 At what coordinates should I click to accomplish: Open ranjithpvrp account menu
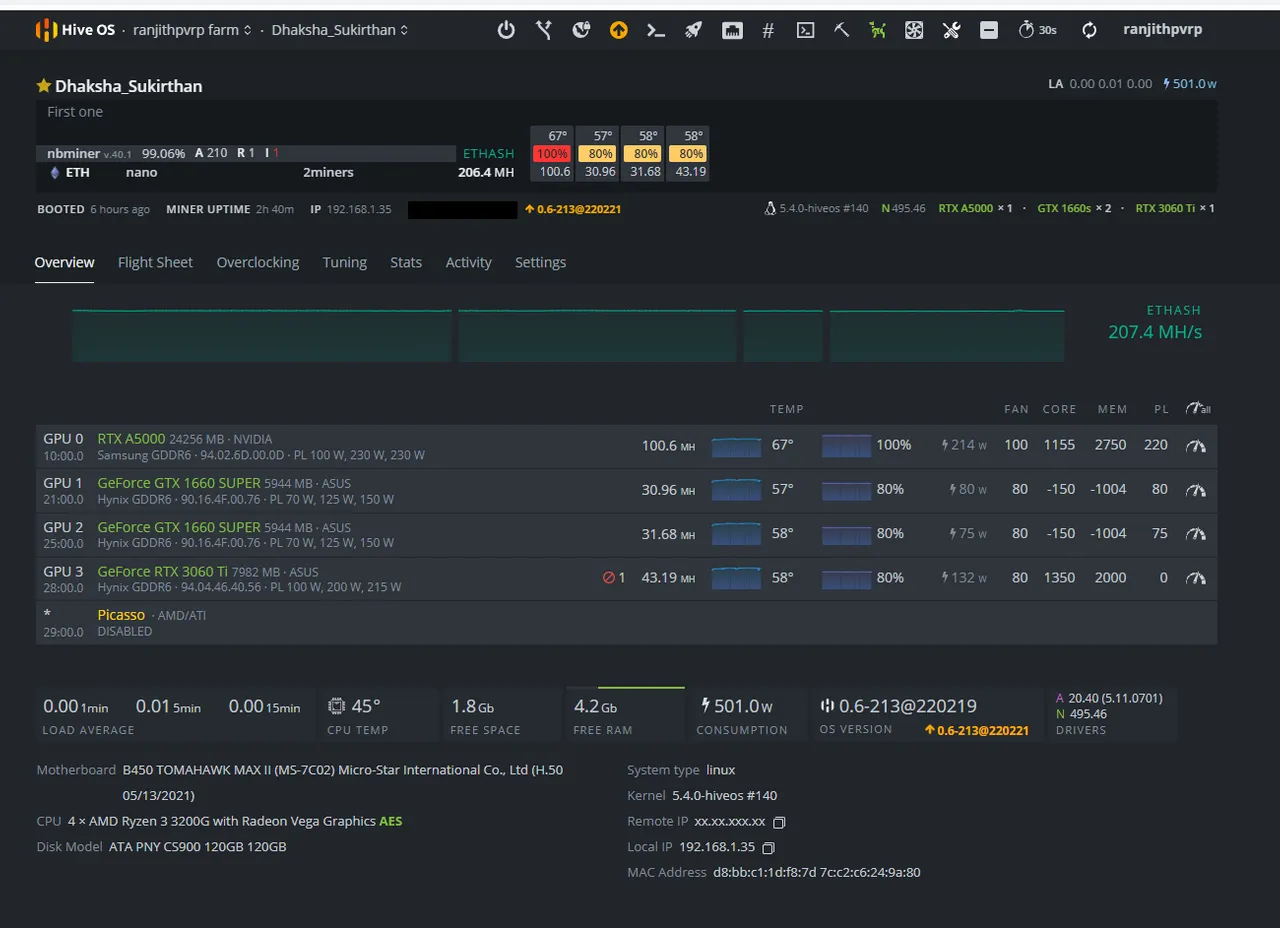[1163, 30]
